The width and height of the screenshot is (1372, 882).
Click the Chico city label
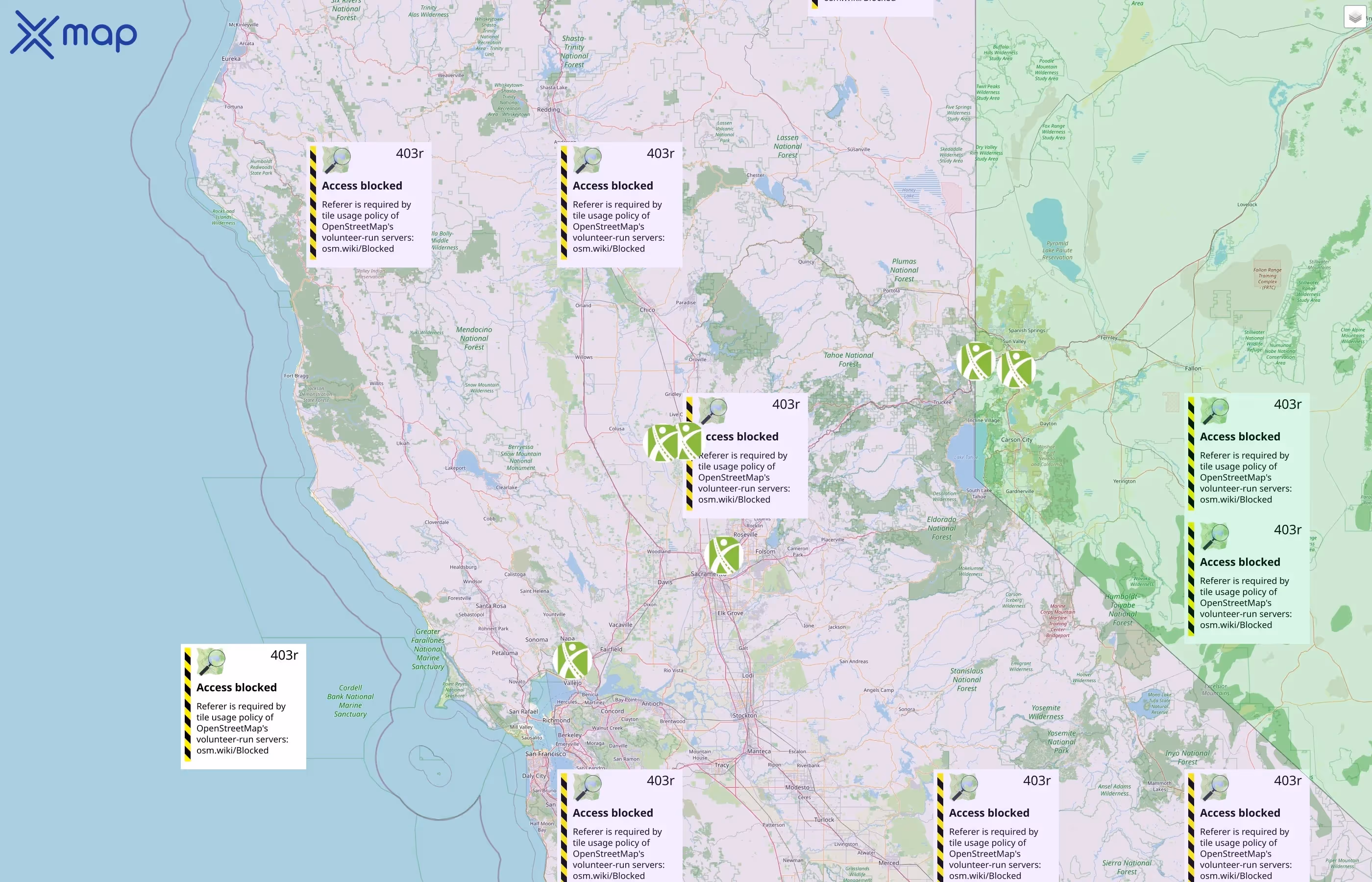pos(647,310)
